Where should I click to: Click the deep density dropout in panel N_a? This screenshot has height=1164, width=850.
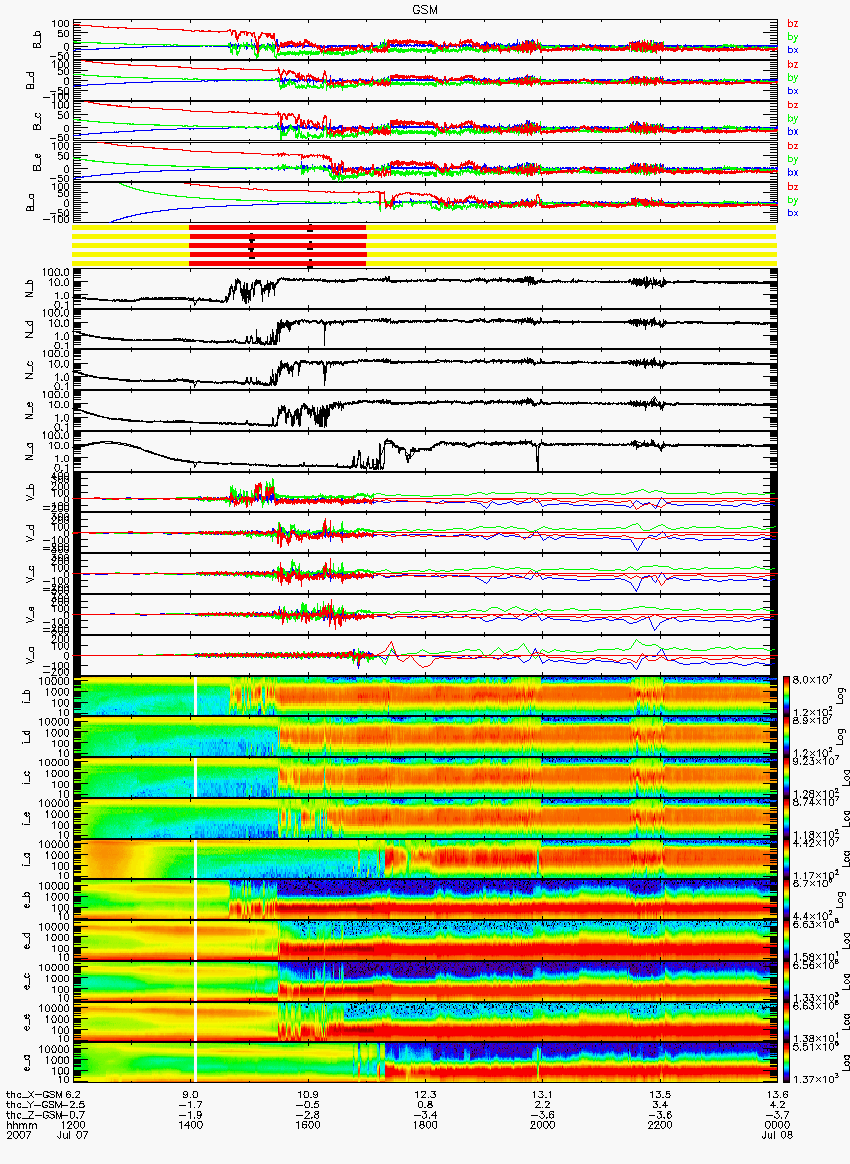(x=537, y=457)
